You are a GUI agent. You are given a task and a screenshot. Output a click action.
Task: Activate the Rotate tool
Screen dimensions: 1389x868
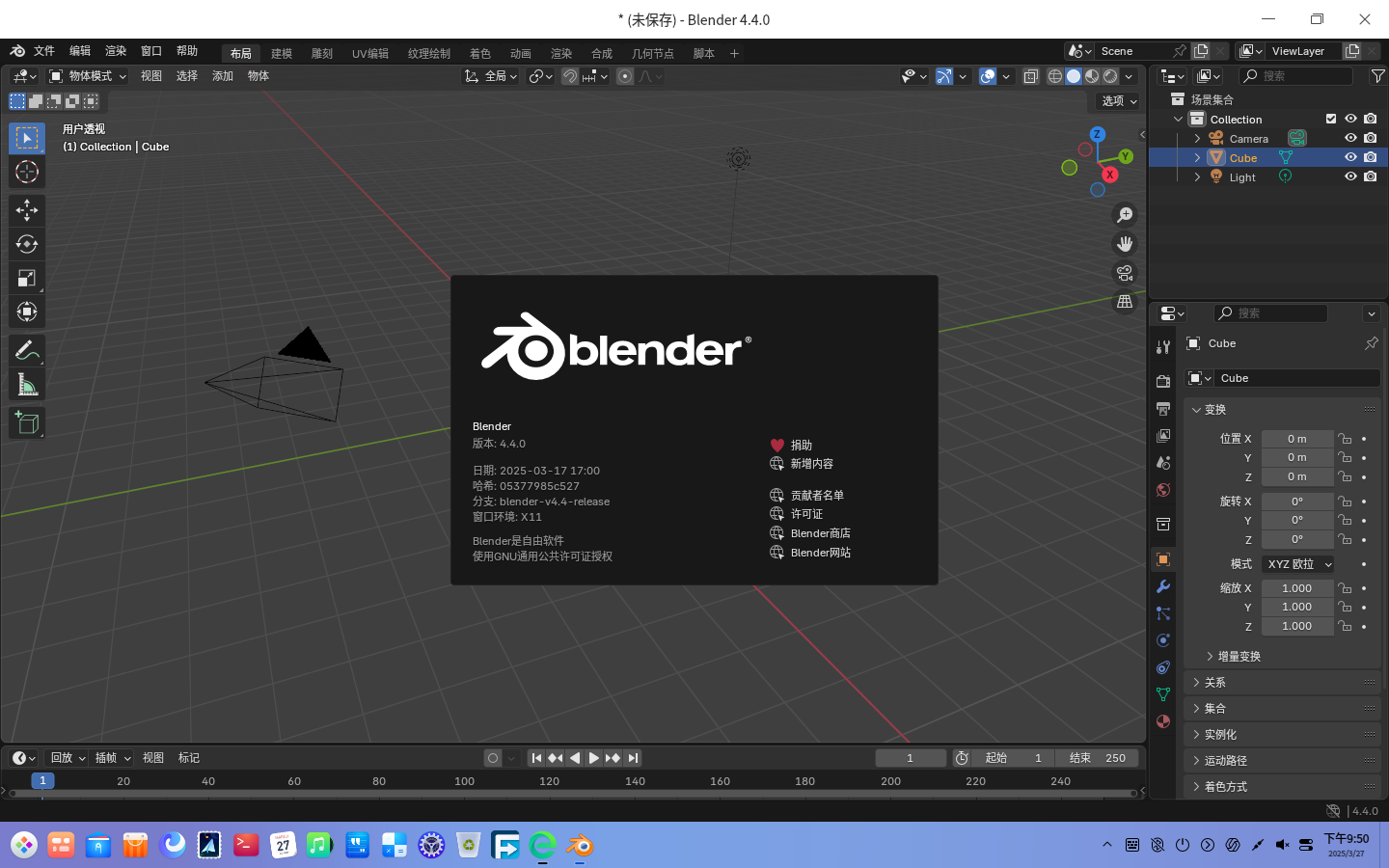point(27,244)
